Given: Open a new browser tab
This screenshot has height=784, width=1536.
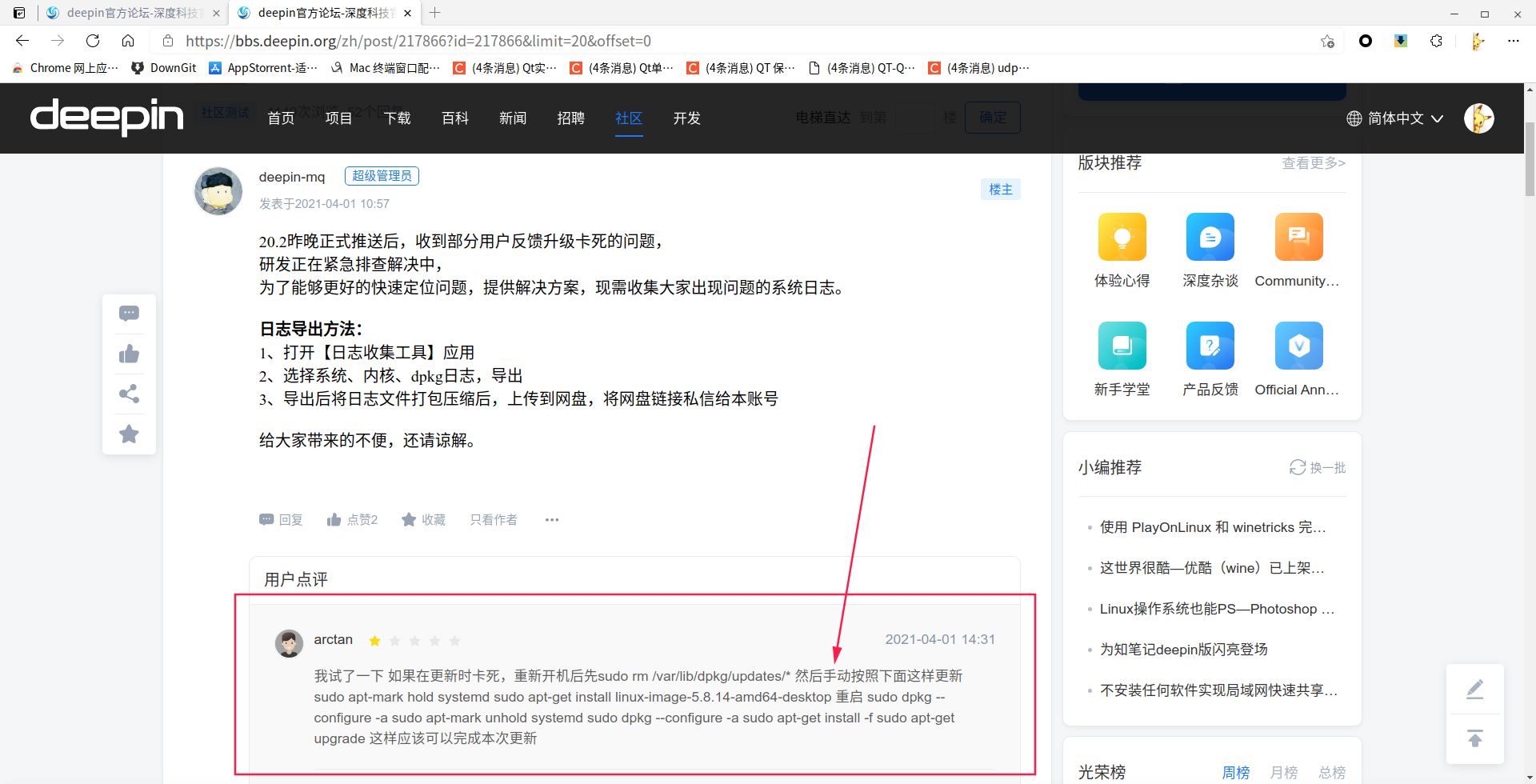Looking at the screenshot, I should click(x=434, y=13).
